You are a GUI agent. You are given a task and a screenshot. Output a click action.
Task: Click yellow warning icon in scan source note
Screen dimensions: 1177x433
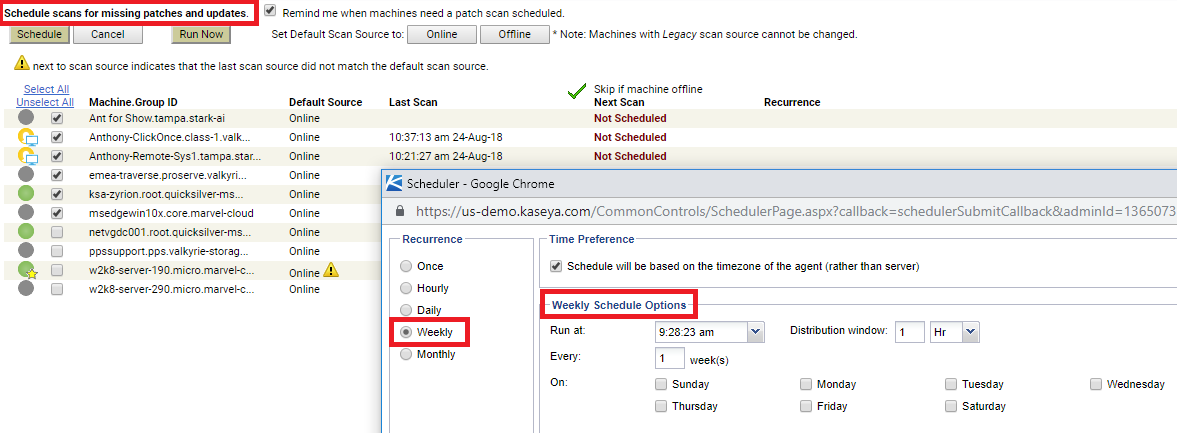pyautogui.click(x=22, y=63)
